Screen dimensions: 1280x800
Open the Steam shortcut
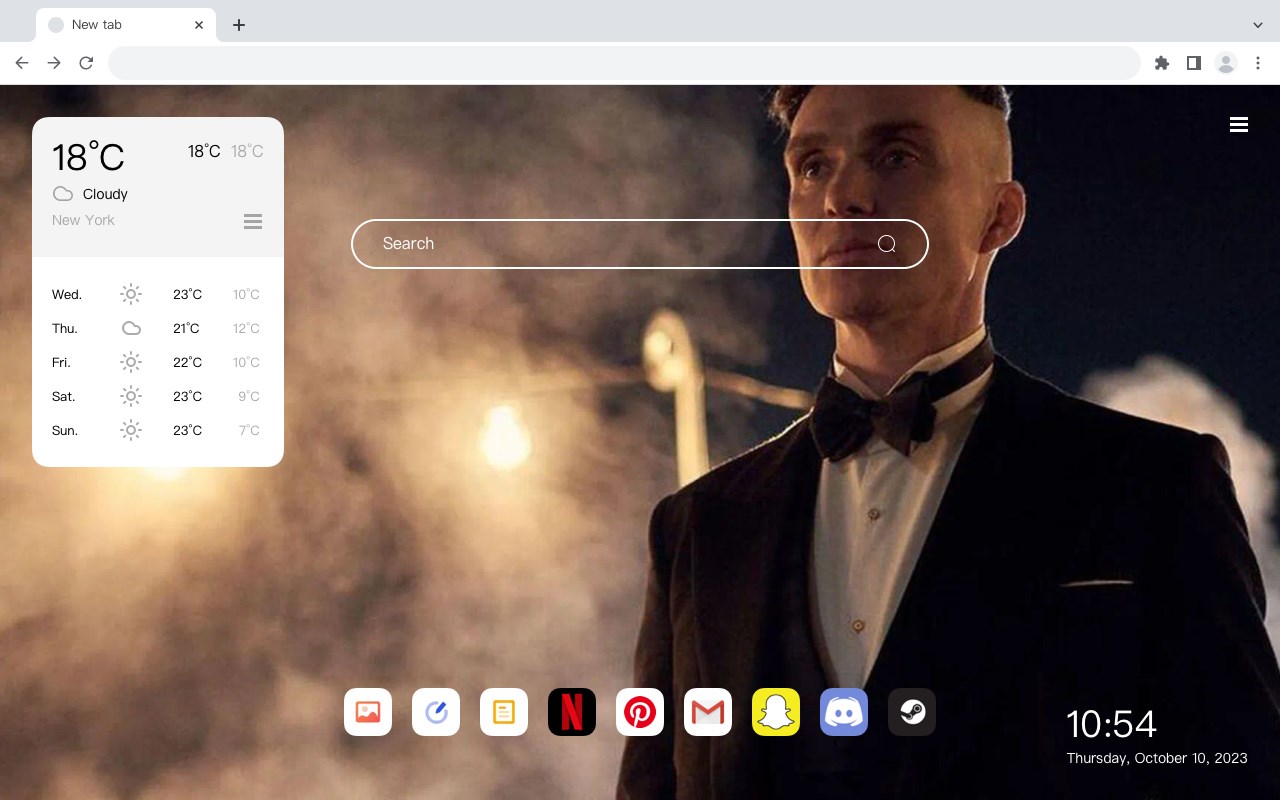point(912,712)
